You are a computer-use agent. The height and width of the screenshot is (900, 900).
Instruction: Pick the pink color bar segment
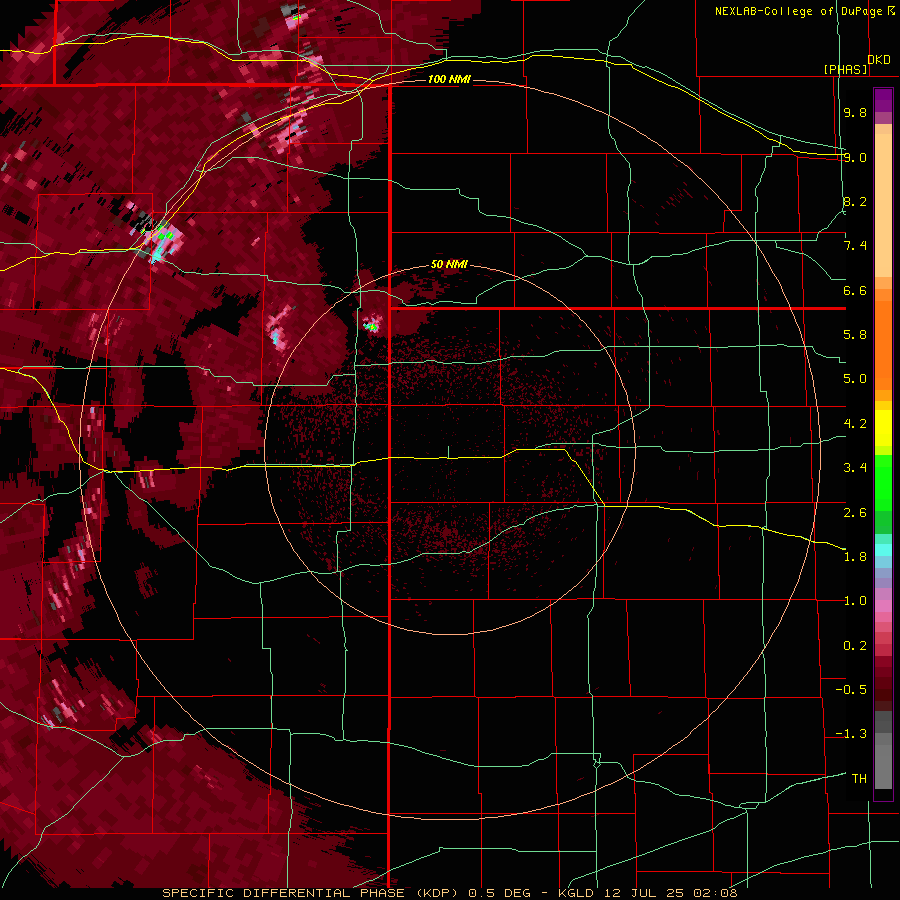[x=883, y=606]
